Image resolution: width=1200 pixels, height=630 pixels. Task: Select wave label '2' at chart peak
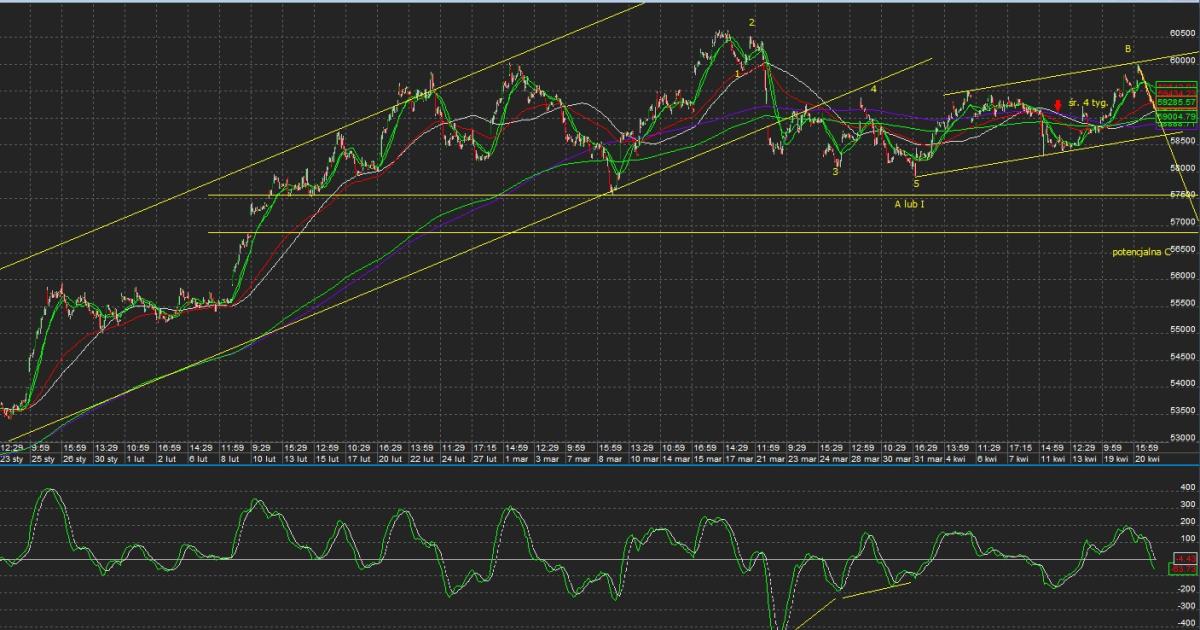(x=752, y=23)
